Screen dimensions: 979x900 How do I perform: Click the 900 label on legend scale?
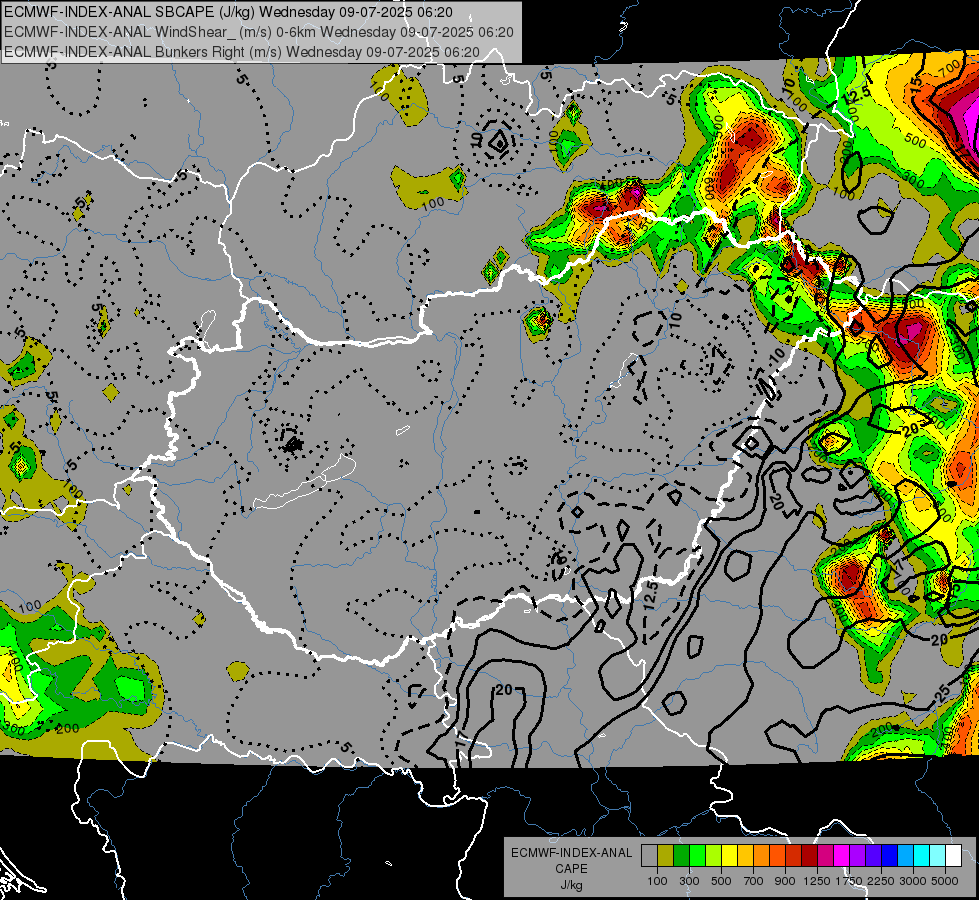coord(785,881)
